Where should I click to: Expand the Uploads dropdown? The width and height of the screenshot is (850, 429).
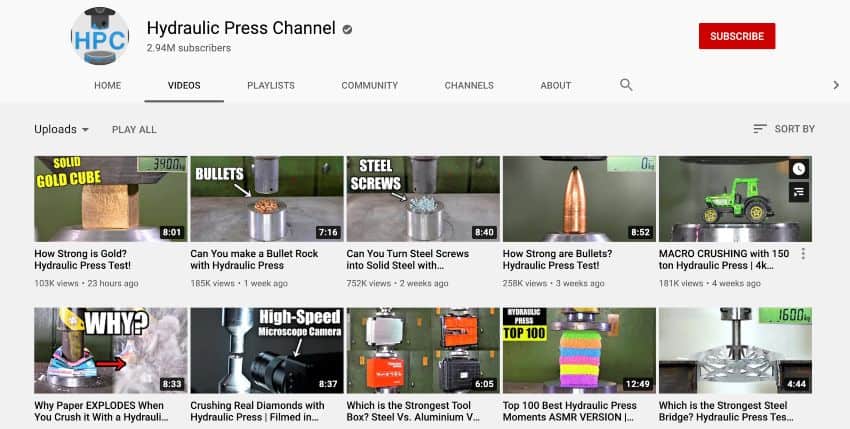pyautogui.click(x=61, y=129)
